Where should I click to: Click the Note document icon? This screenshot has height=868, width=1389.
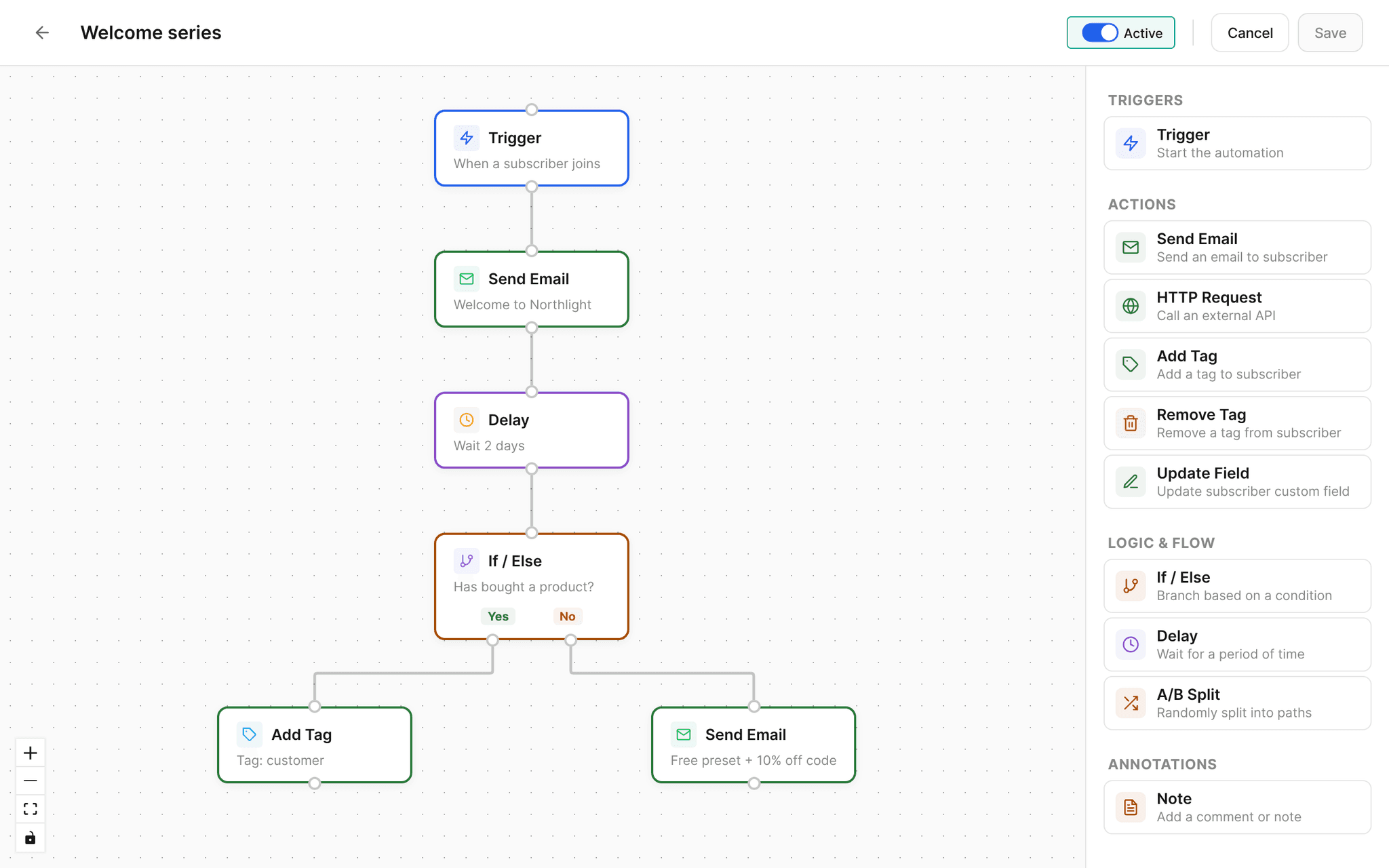click(x=1131, y=807)
